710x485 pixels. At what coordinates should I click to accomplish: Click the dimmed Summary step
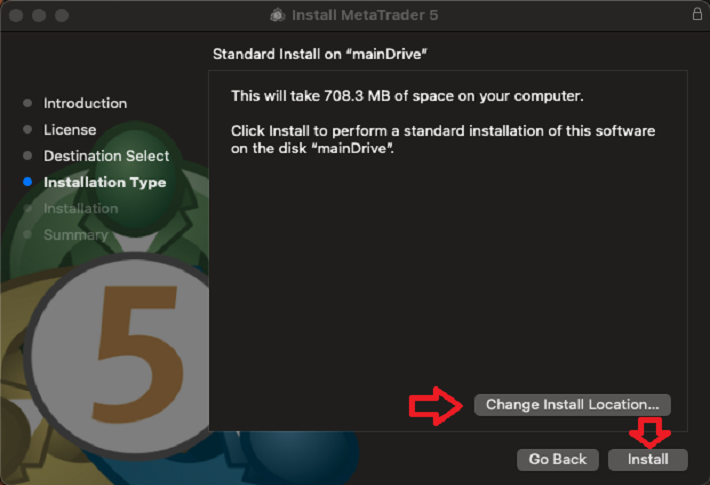(75, 235)
